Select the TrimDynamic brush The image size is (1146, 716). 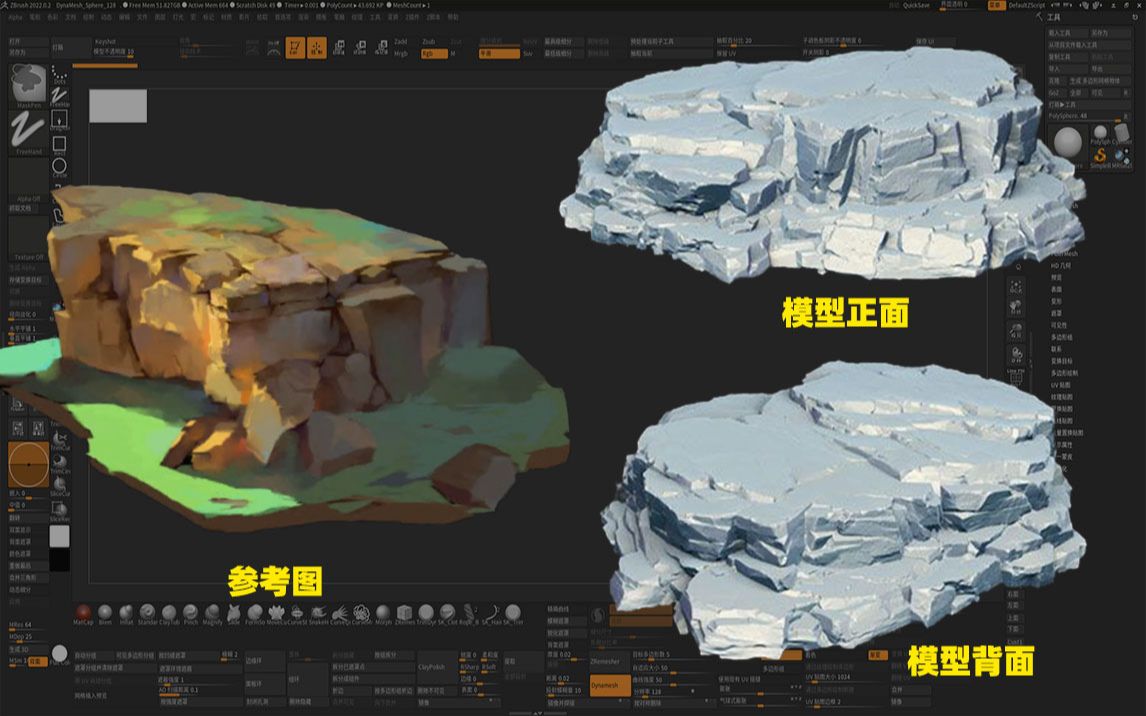426,612
